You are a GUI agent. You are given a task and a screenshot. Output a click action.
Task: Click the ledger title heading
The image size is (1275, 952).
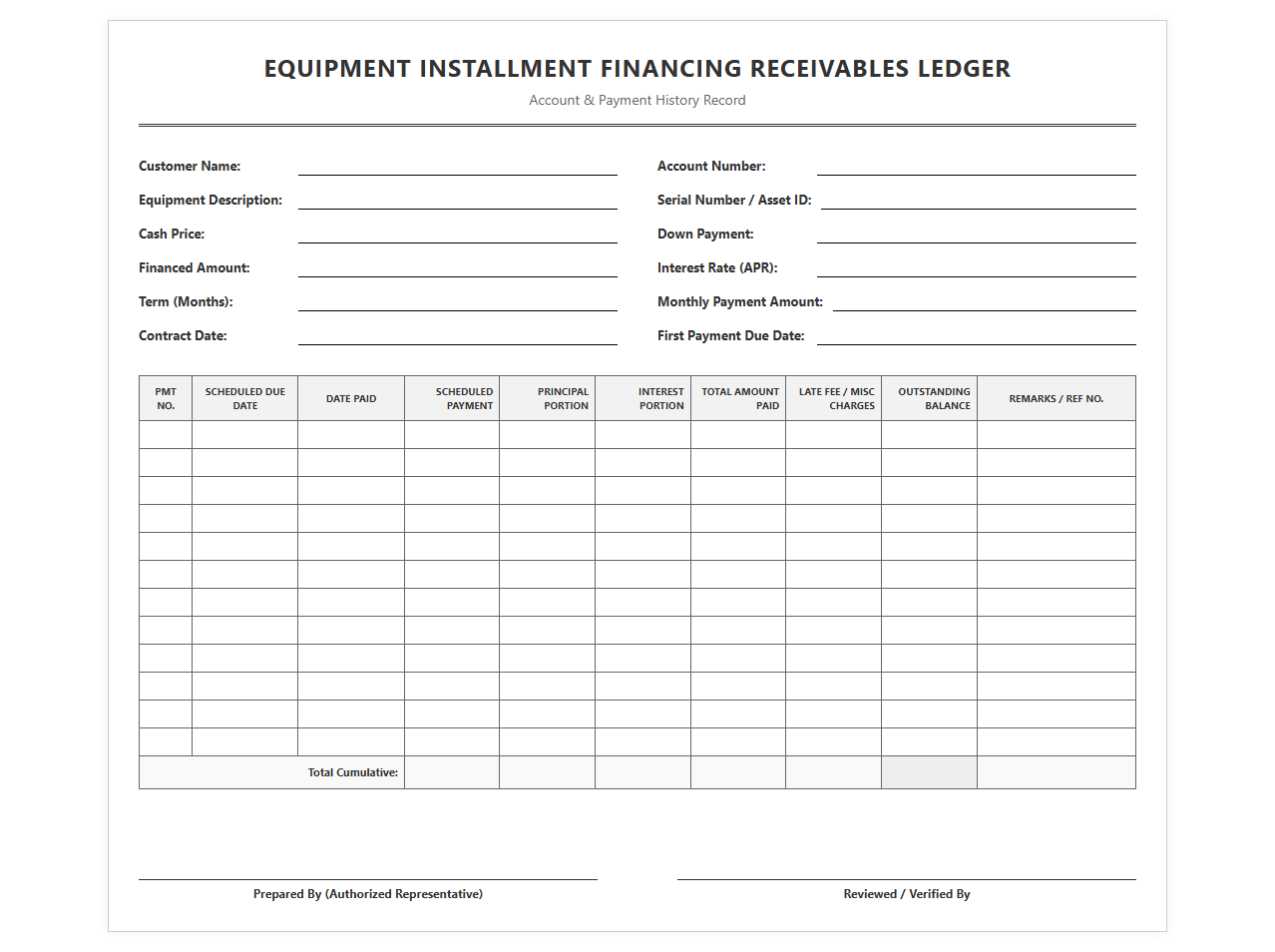(637, 69)
